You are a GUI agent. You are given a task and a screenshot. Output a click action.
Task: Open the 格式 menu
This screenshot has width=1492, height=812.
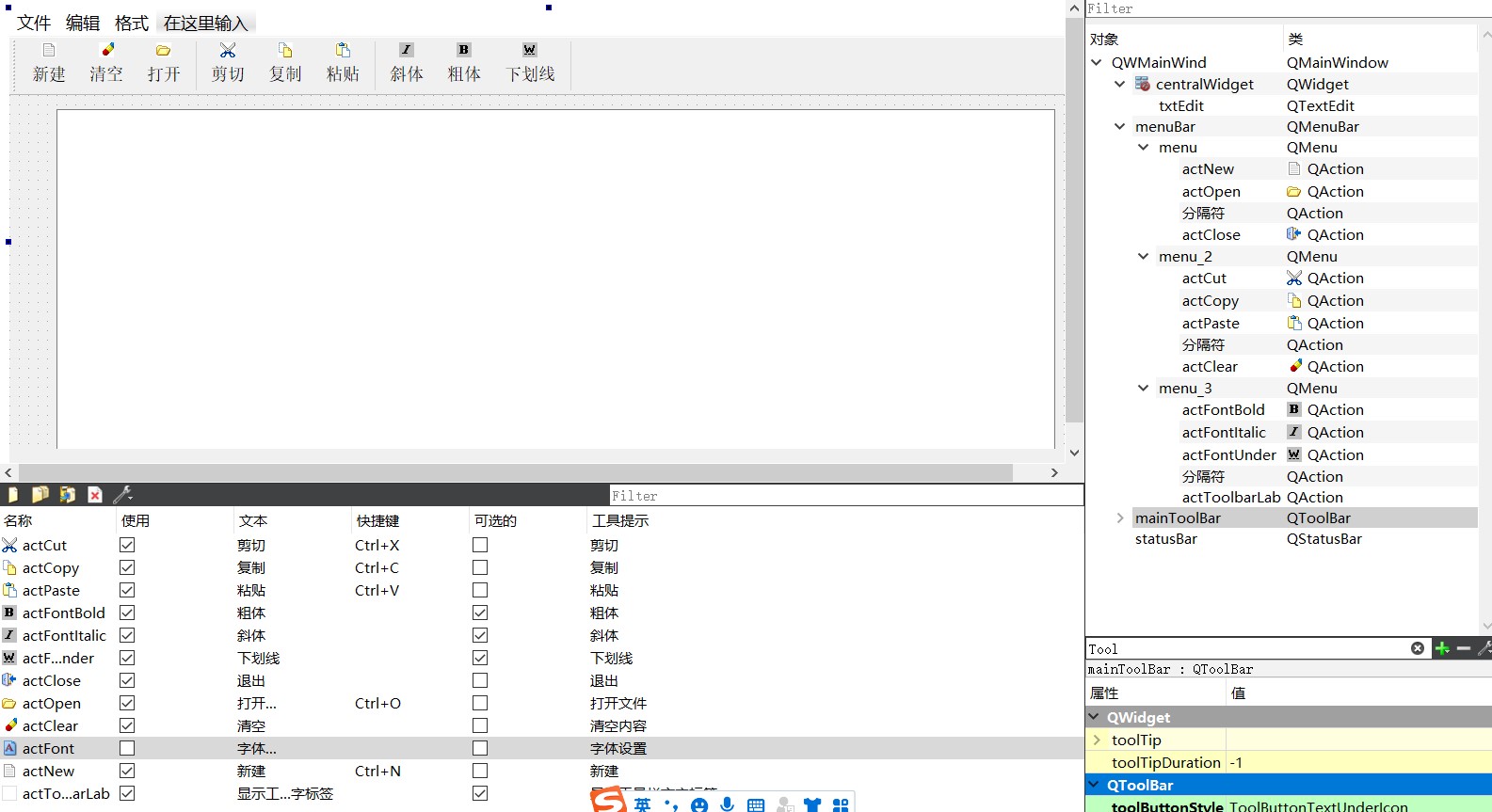click(132, 24)
